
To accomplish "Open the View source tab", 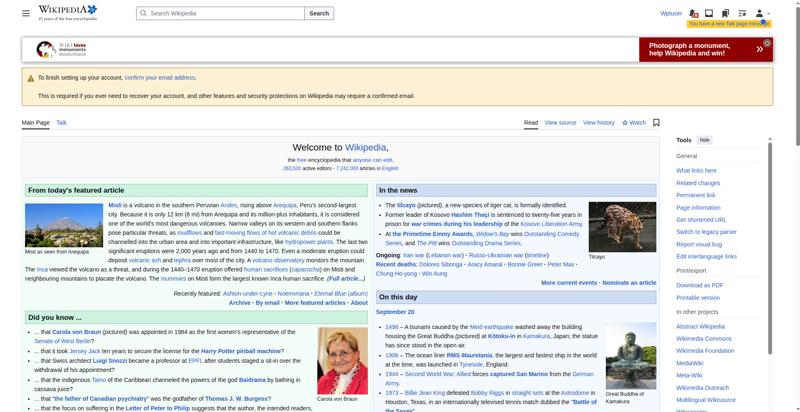I will pyautogui.click(x=560, y=122).
